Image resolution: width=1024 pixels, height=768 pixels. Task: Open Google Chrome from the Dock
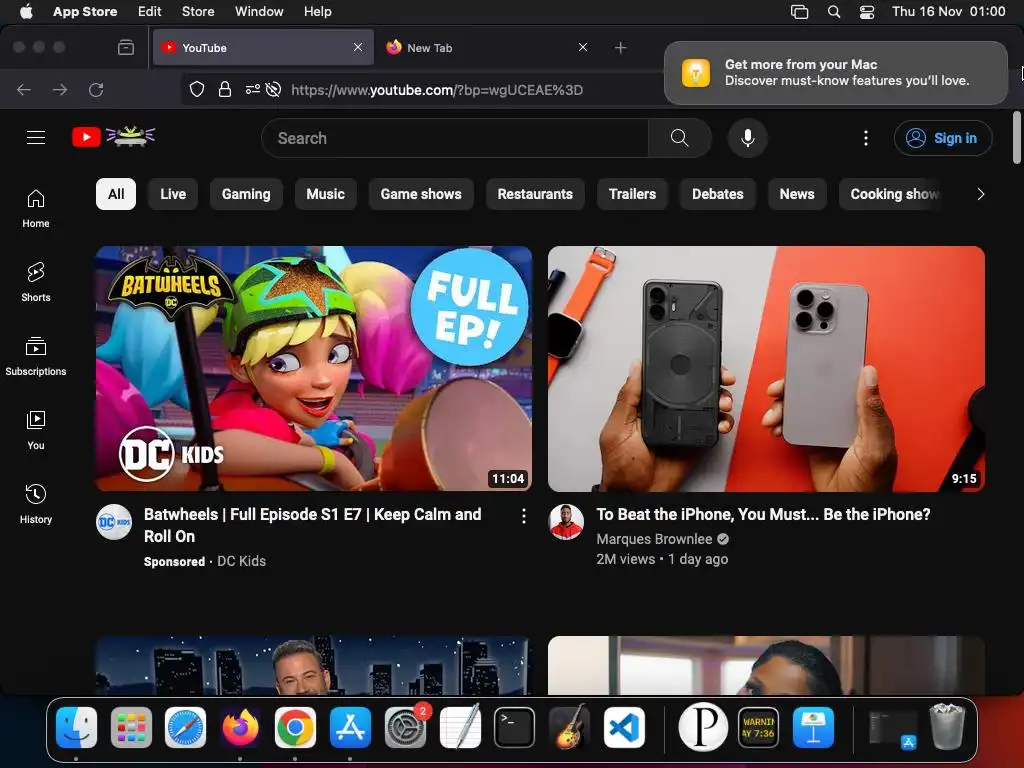tap(295, 728)
